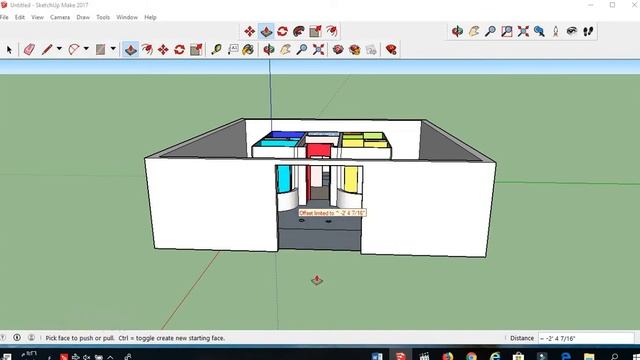This screenshot has width=640, height=360.
Task: Open the Camera menu
Action: point(60,17)
